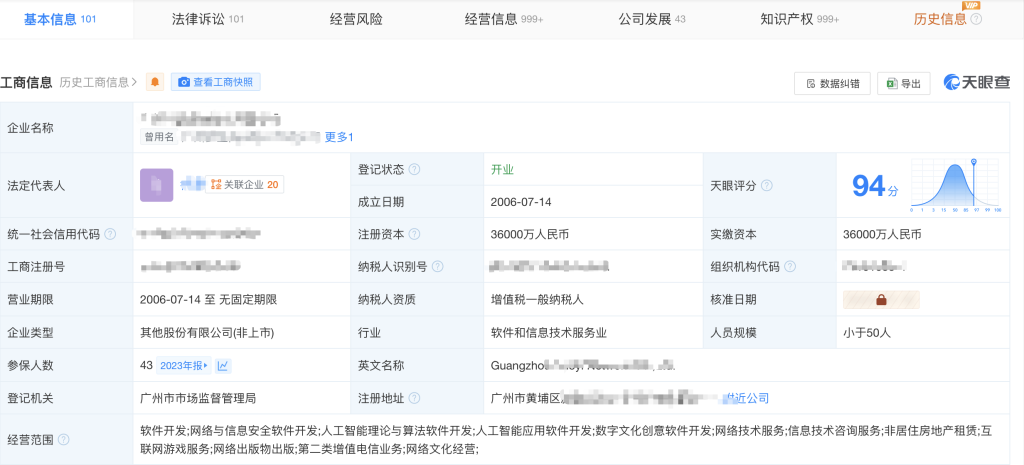The width and height of the screenshot is (1024, 465).
Task: Click 软件和信息技术服务业 industry value
Action: (549, 332)
